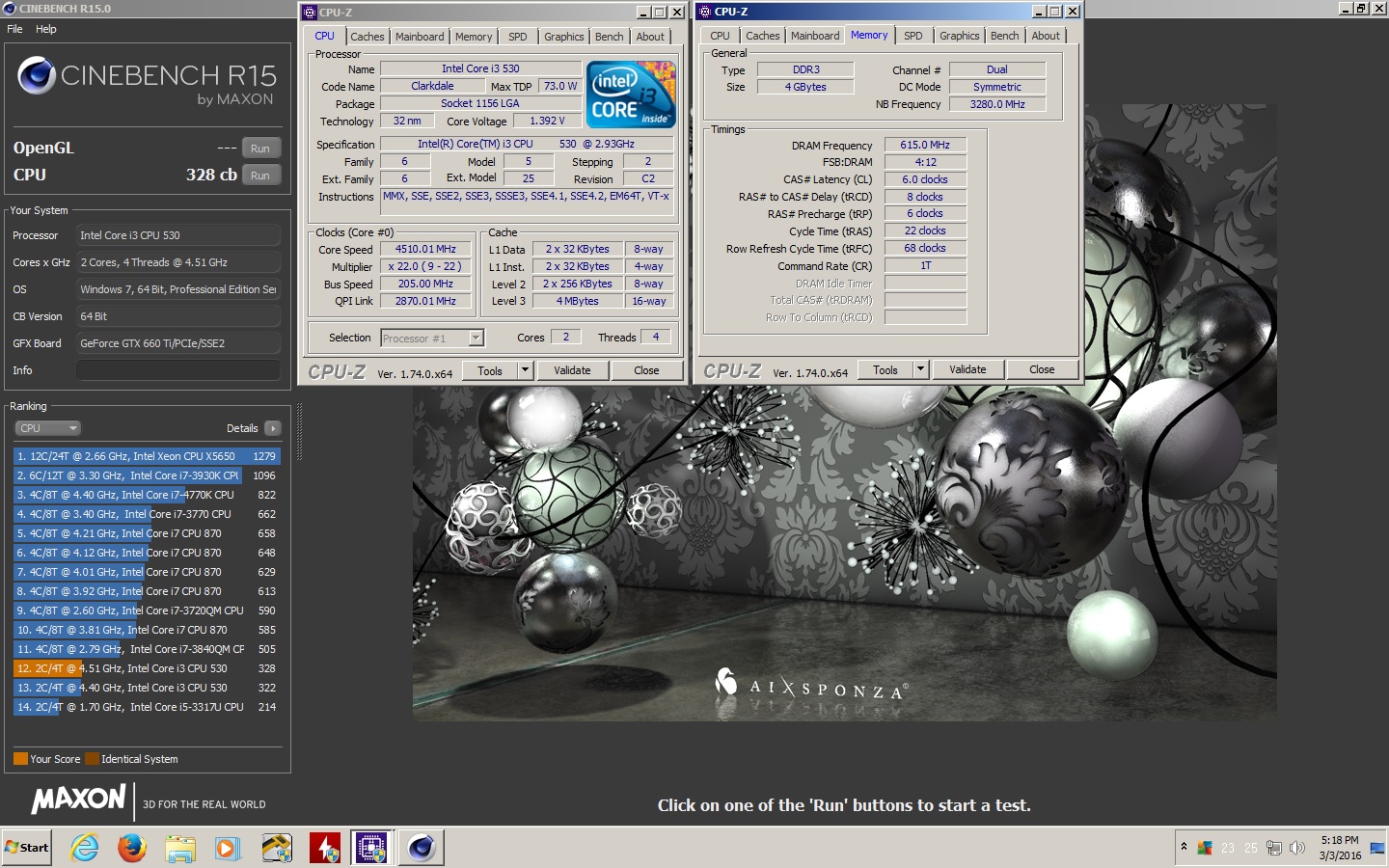This screenshot has height=868, width=1389.
Task: Click the Info input field
Action: pyautogui.click(x=178, y=370)
